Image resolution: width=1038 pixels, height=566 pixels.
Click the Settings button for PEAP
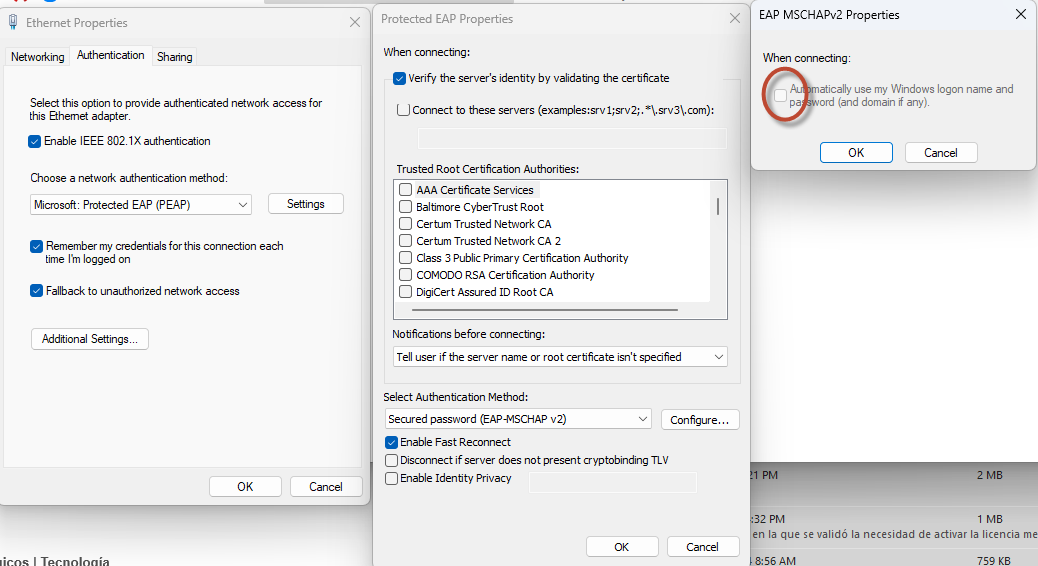tap(306, 204)
